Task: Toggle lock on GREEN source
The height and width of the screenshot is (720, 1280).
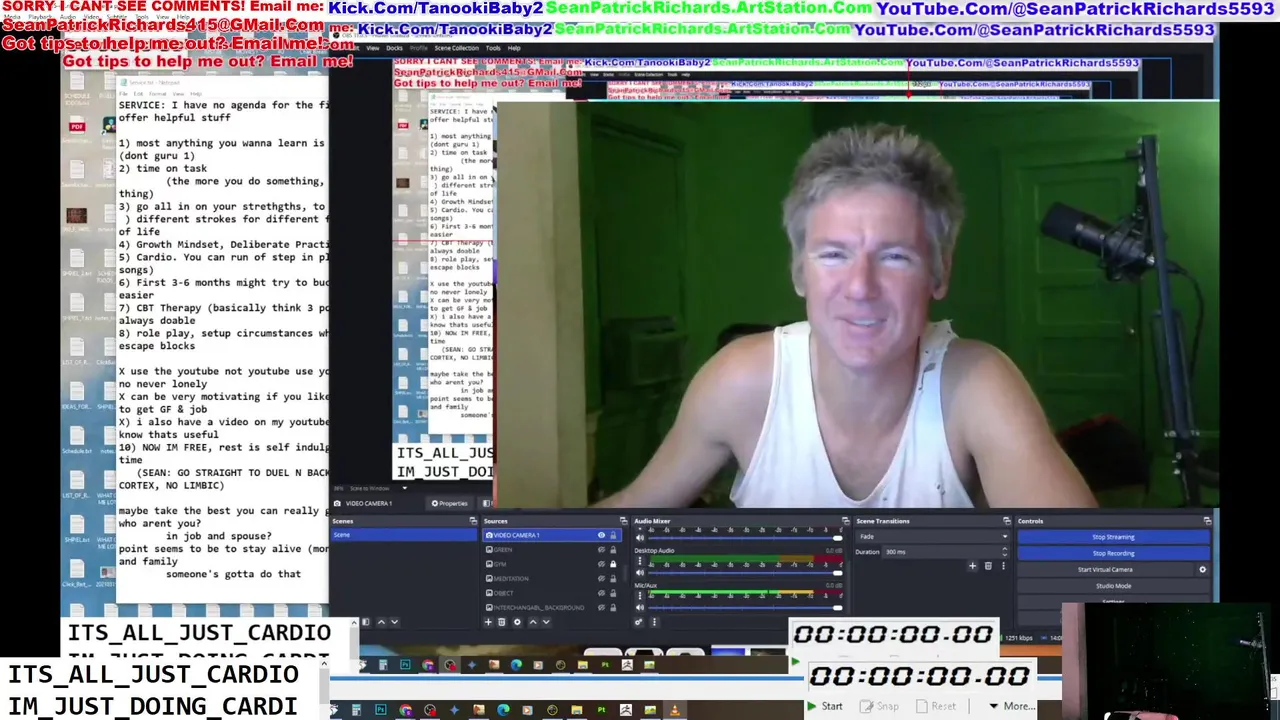Action: pos(613,550)
